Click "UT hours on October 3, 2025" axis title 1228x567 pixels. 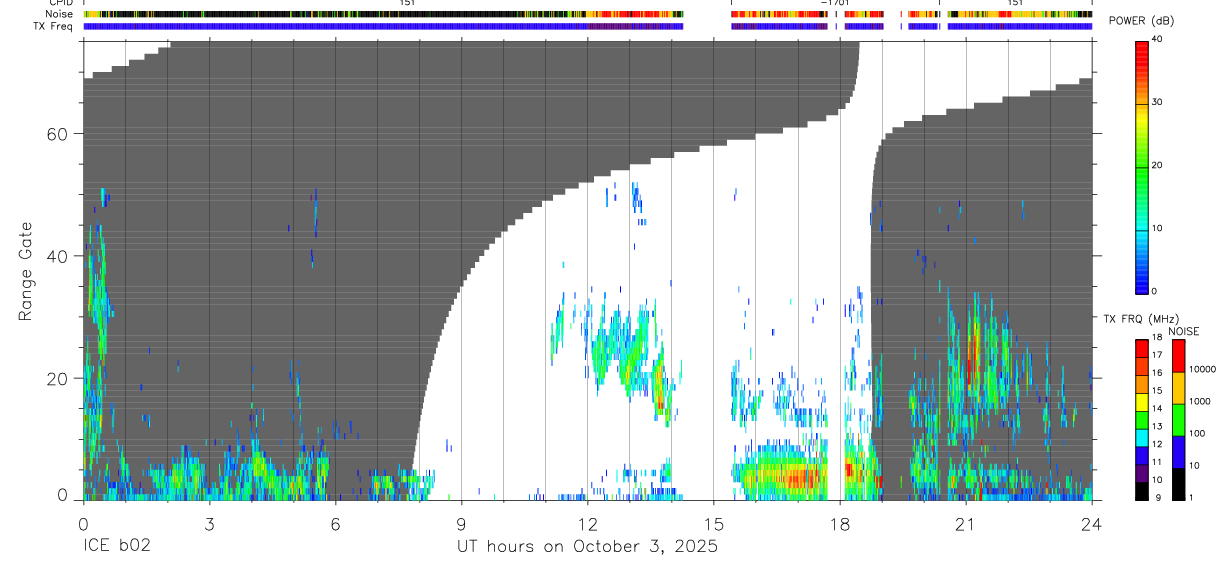(x=587, y=547)
